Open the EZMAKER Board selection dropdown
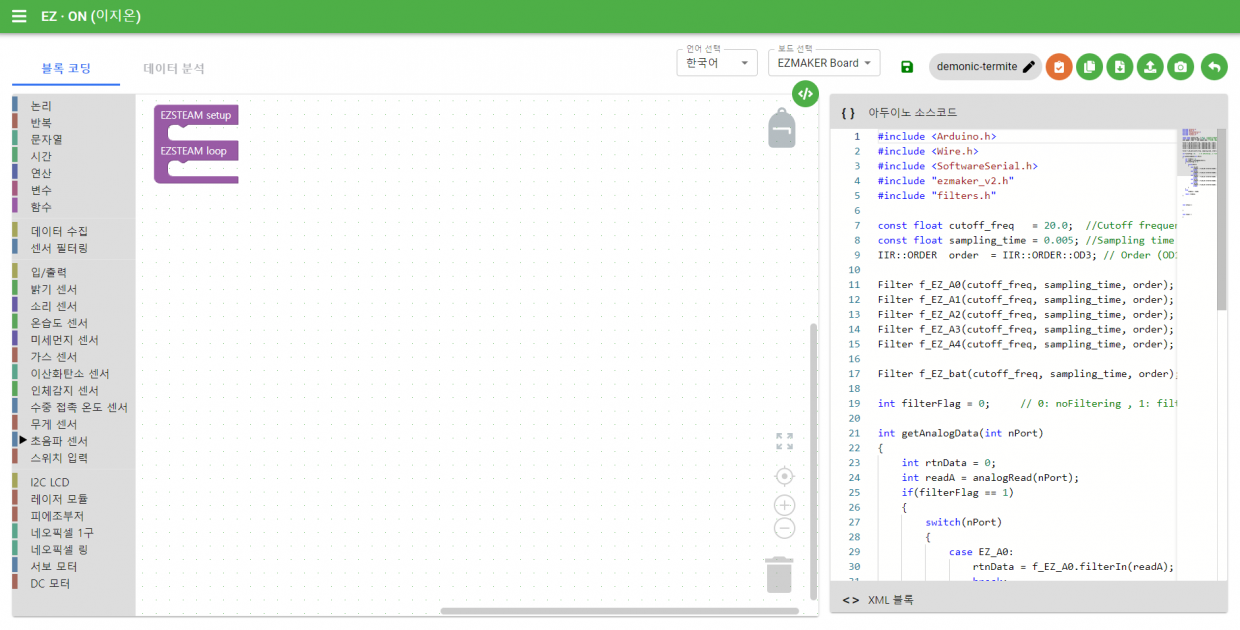 824,63
